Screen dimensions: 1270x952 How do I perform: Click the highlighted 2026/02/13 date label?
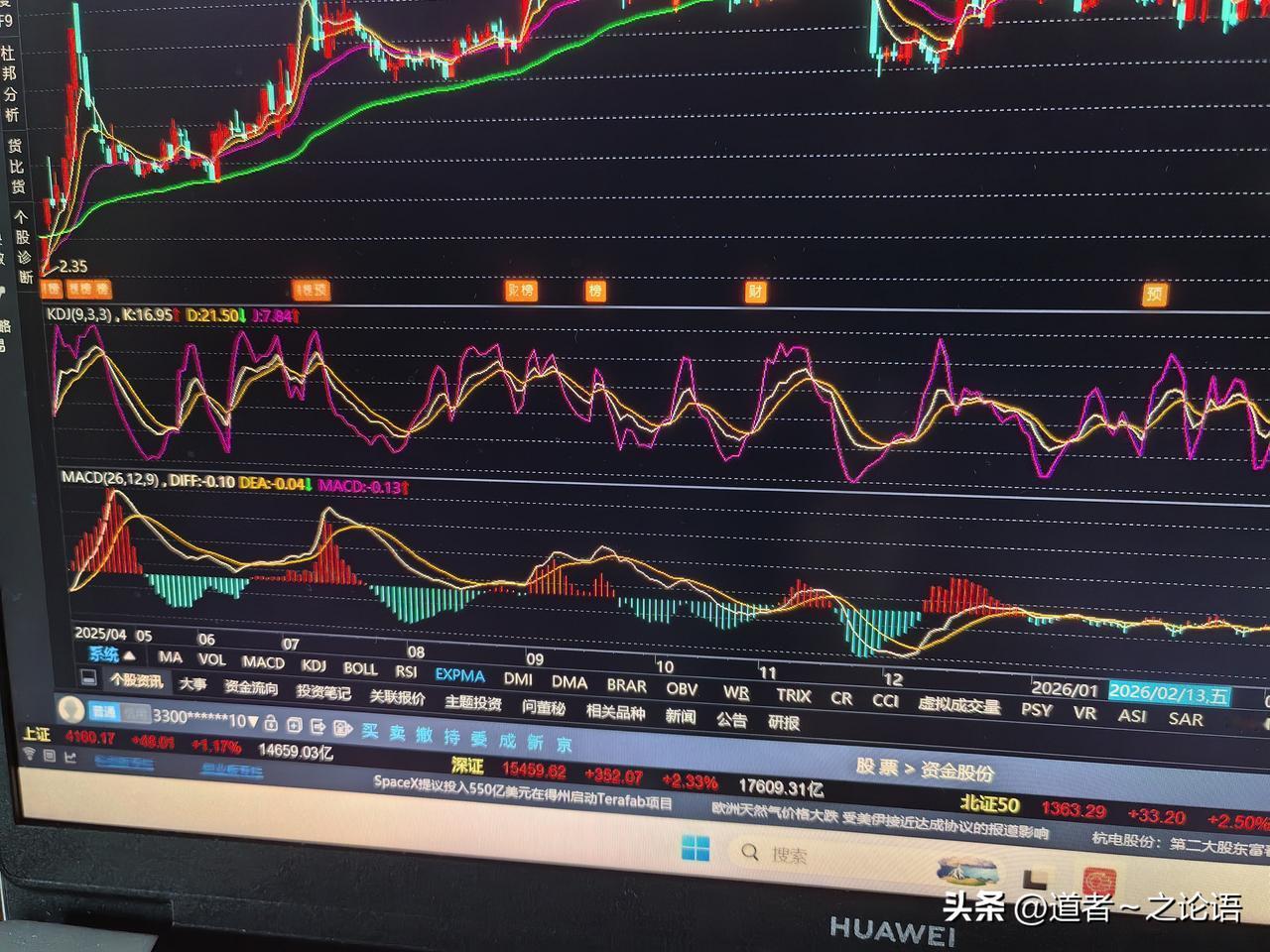coord(1170,694)
